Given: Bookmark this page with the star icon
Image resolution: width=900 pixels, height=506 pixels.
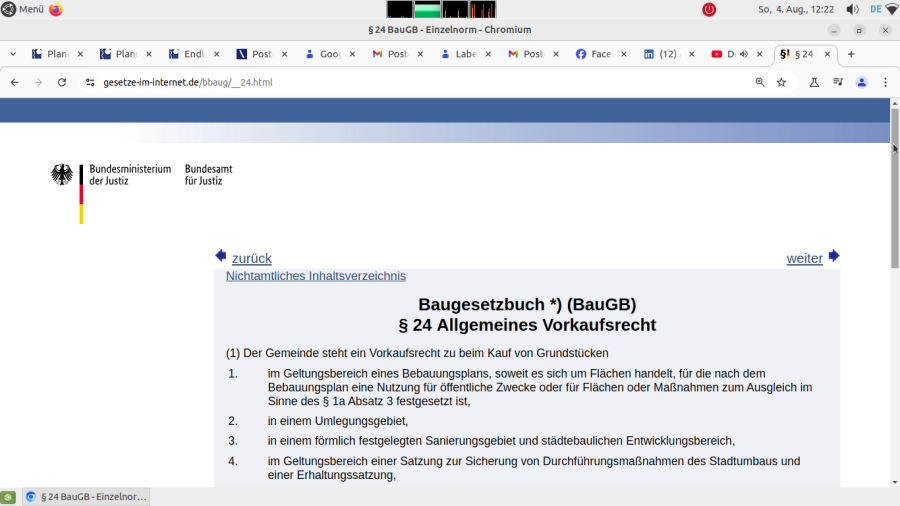Looking at the screenshot, I should tap(781, 82).
